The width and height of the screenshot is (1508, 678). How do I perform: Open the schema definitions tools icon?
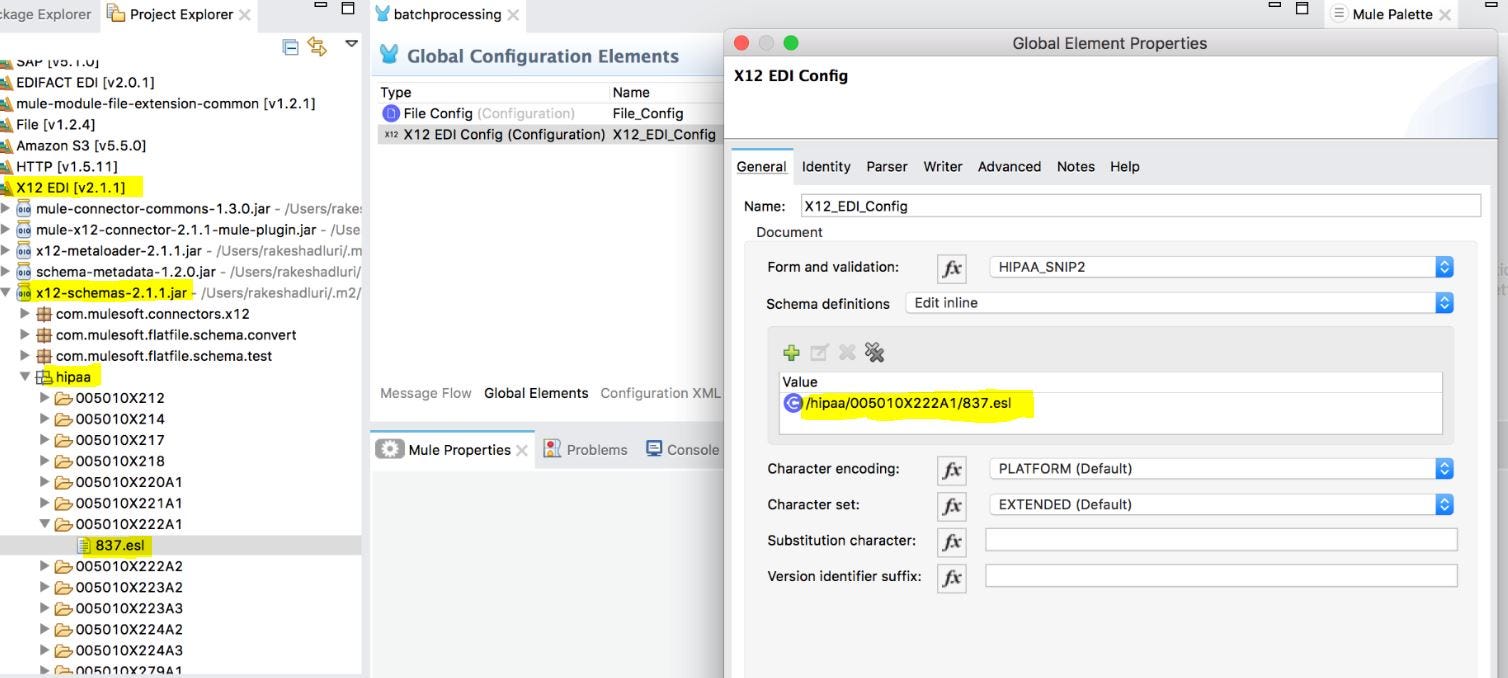click(x=874, y=352)
